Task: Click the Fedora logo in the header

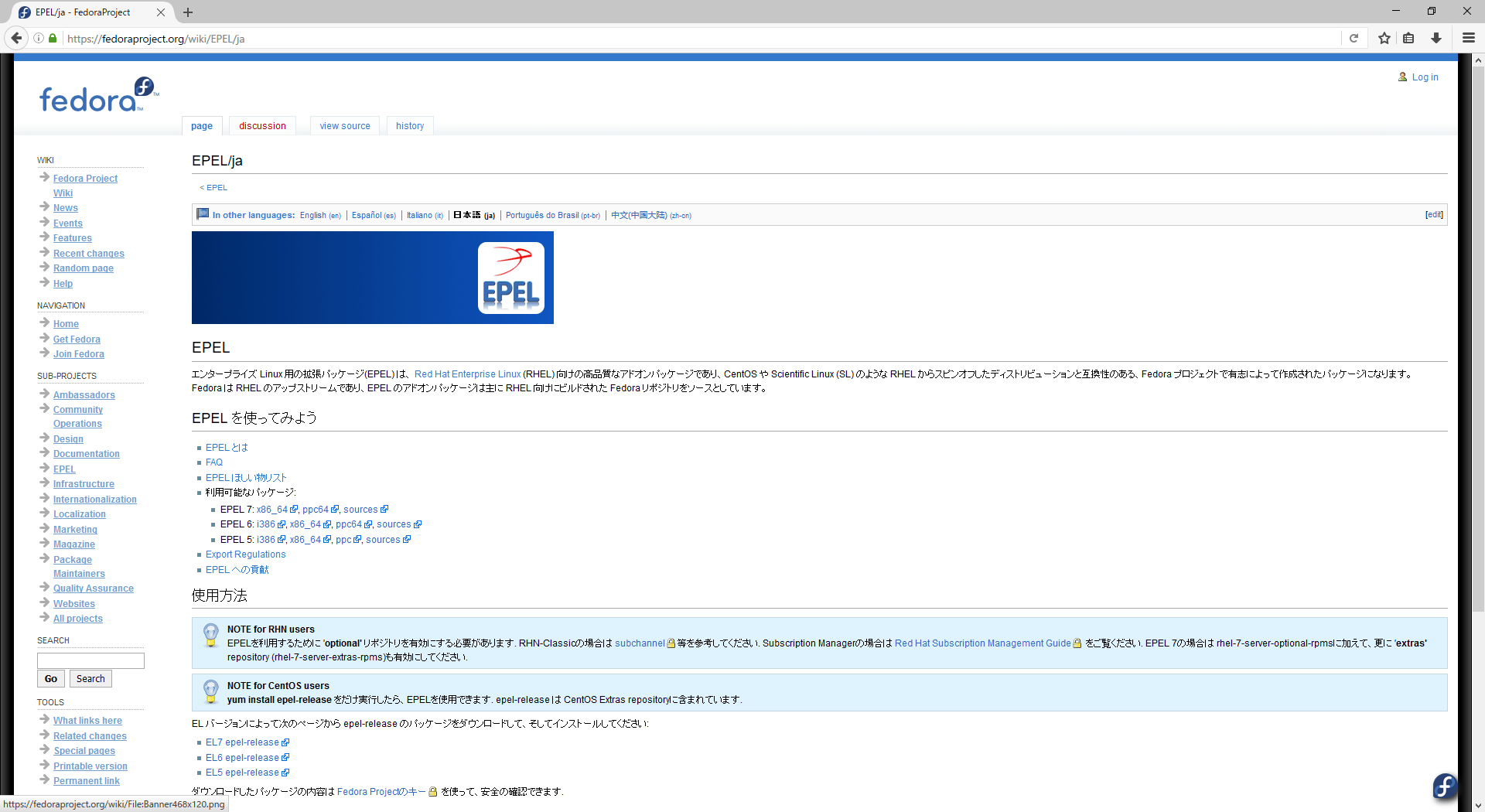Action: click(x=99, y=95)
